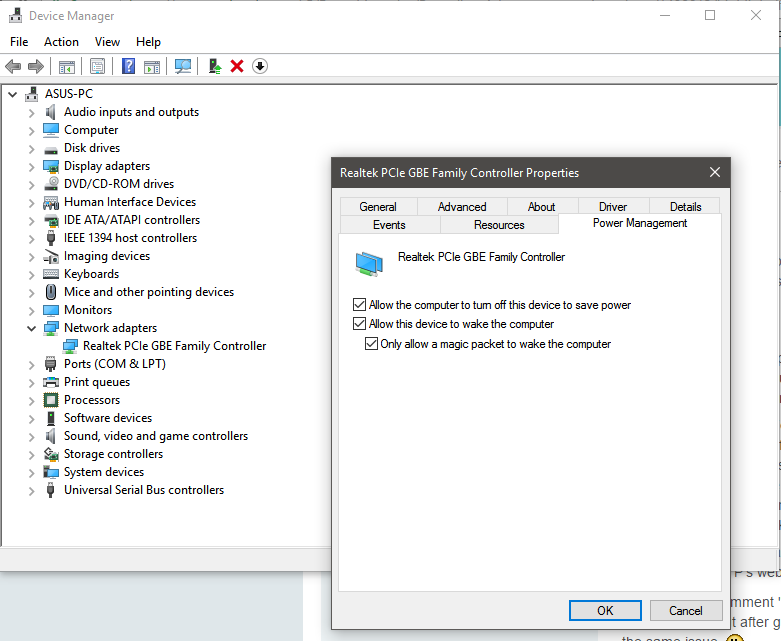Collapse the Network adapters category
Image resolution: width=781 pixels, height=641 pixels.
[31, 328]
